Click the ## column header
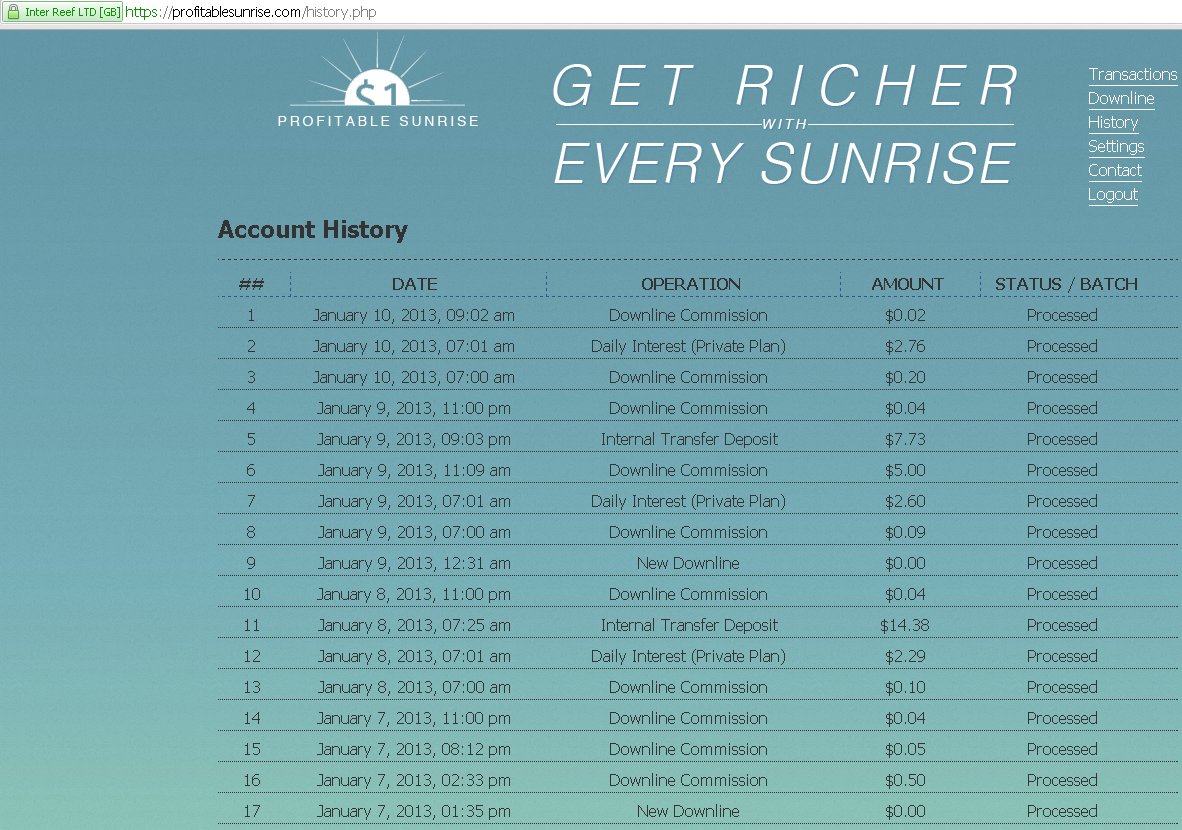The height and width of the screenshot is (830, 1182). 251,284
